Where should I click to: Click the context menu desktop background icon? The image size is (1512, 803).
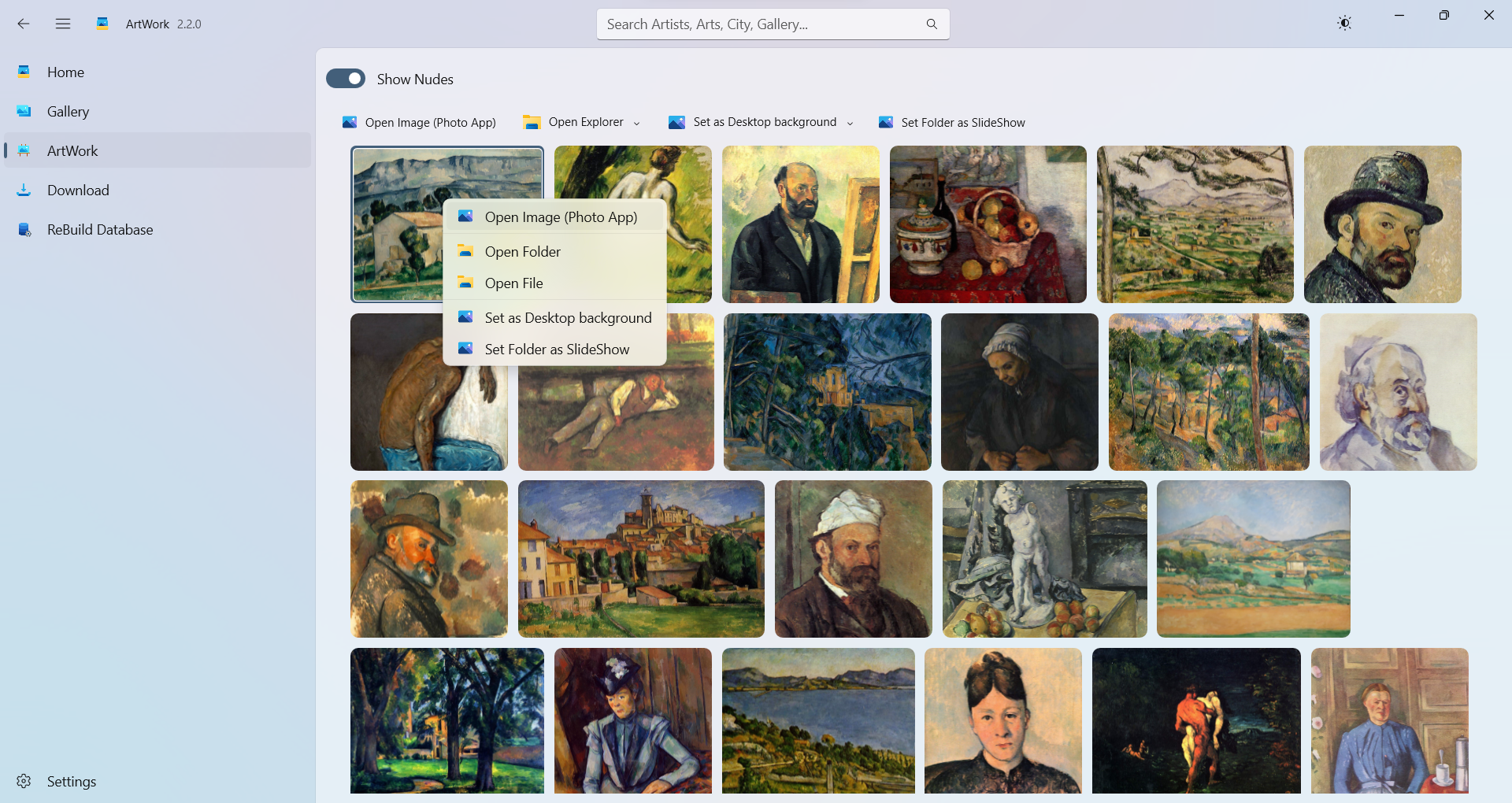pyautogui.click(x=465, y=316)
